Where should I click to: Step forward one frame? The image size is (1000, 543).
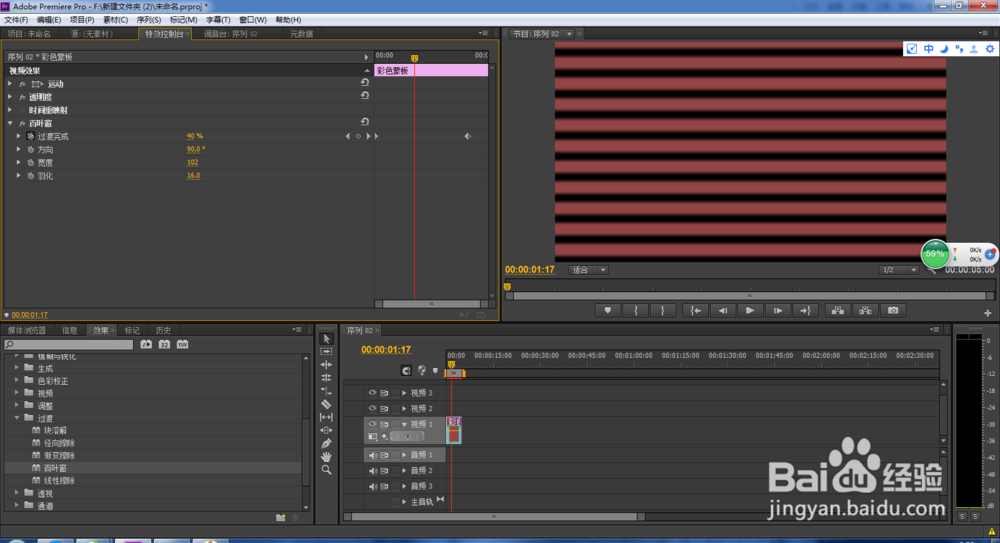(x=777, y=311)
